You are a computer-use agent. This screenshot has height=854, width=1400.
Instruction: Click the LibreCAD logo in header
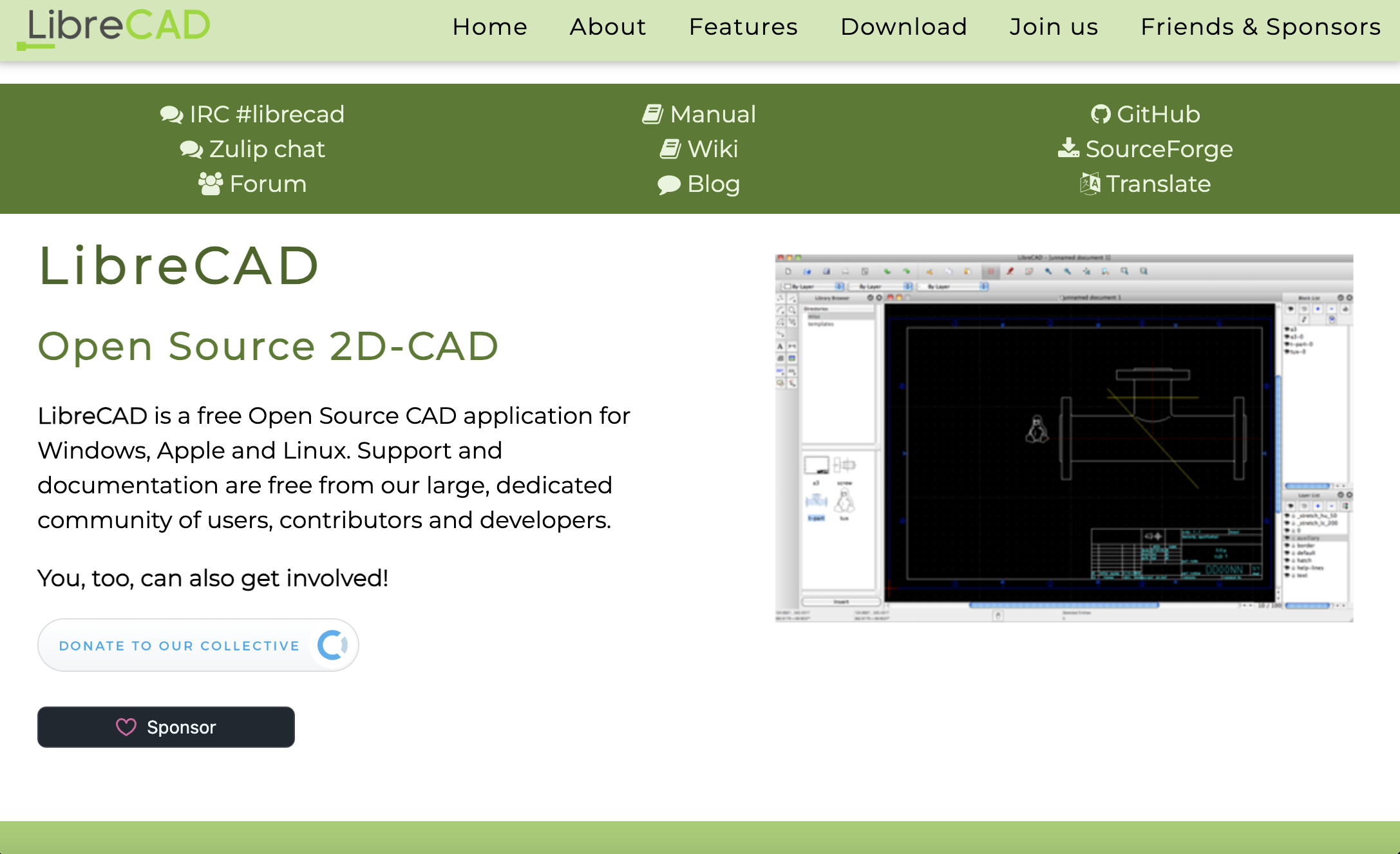pyautogui.click(x=113, y=28)
